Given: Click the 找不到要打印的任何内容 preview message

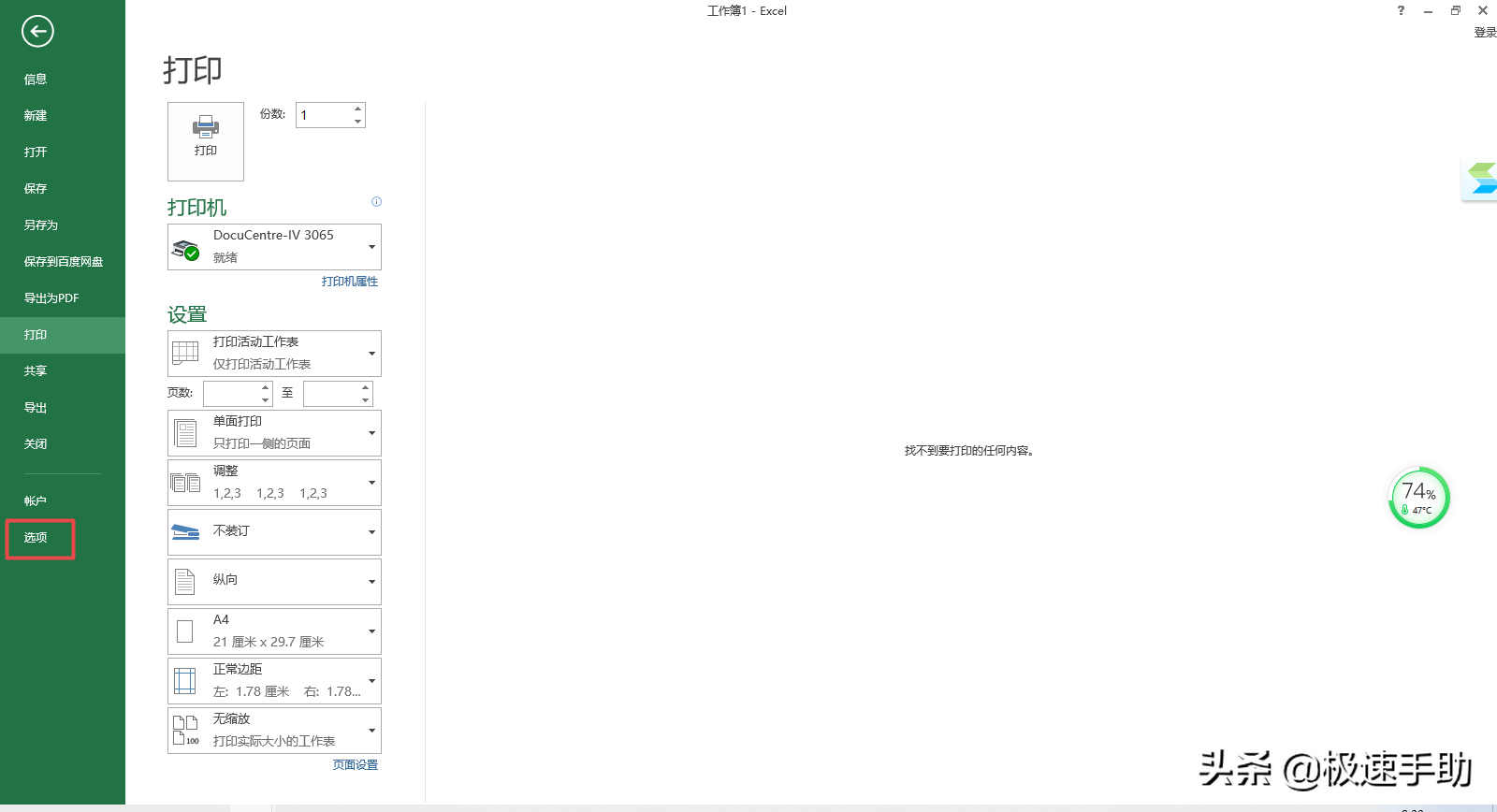Looking at the screenshot, I should [x=969, y=451].
